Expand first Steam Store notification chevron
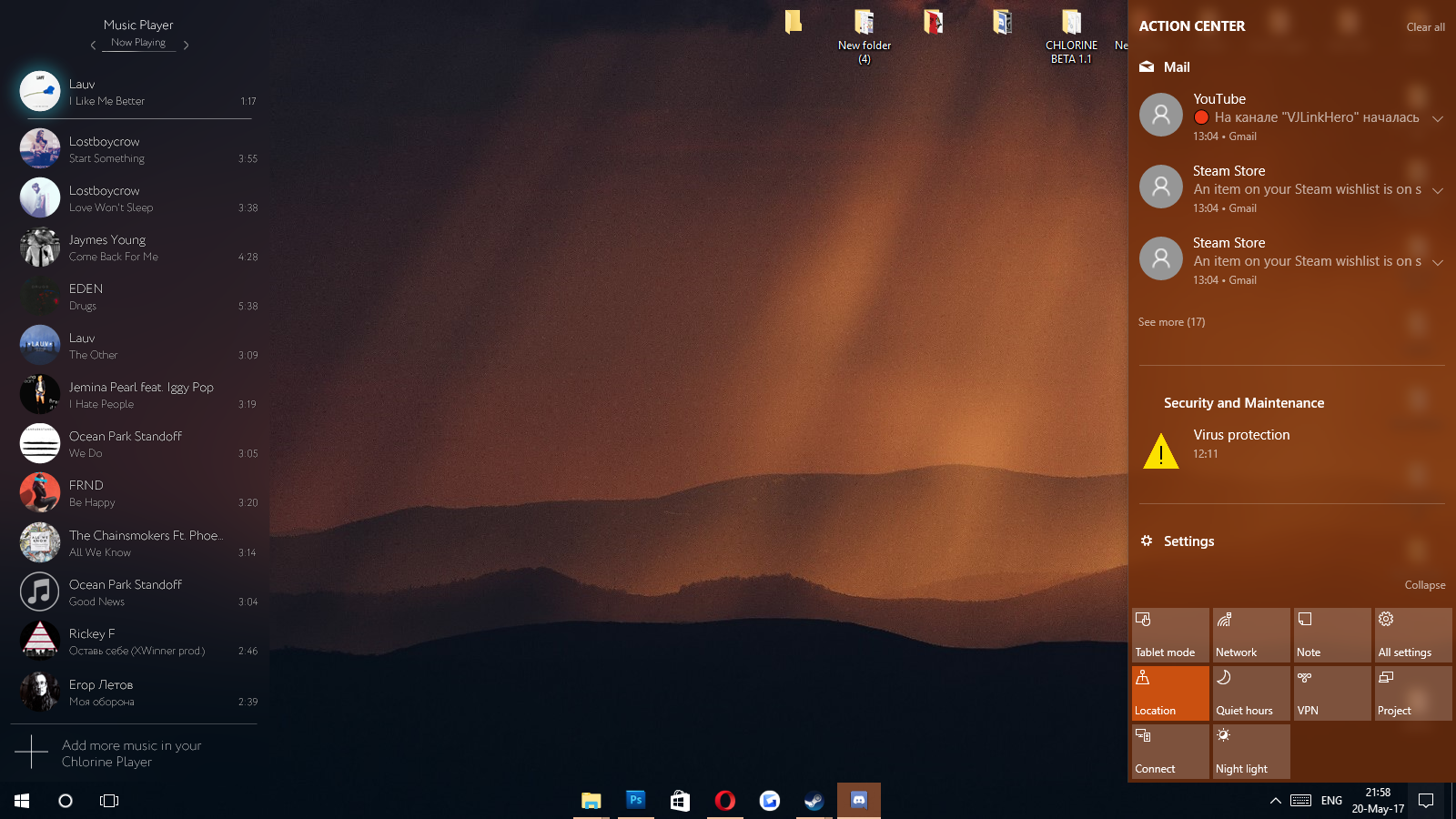Image resolution: width=1456 pixels, height=819 pixels. tap(1438, 190)
